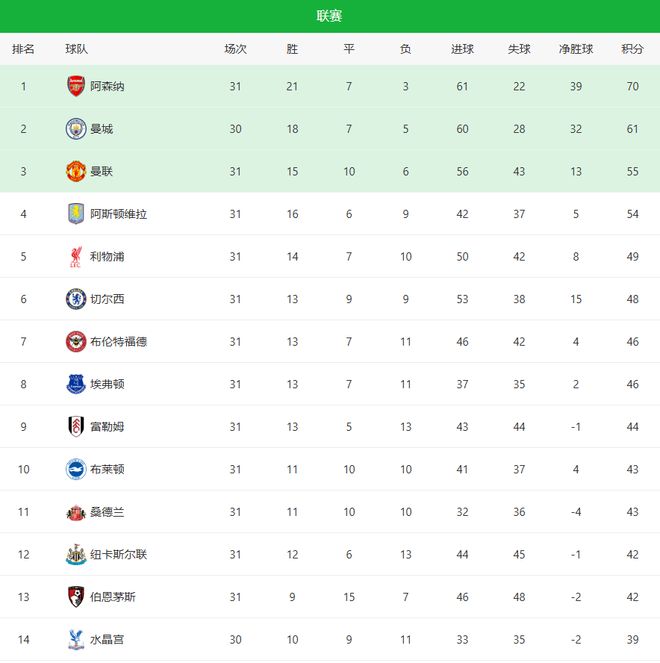The width and height of the screenshot is (660, 663).
Task: Open the 阿斯顿维拉 team link
Action: coord(118,214)
